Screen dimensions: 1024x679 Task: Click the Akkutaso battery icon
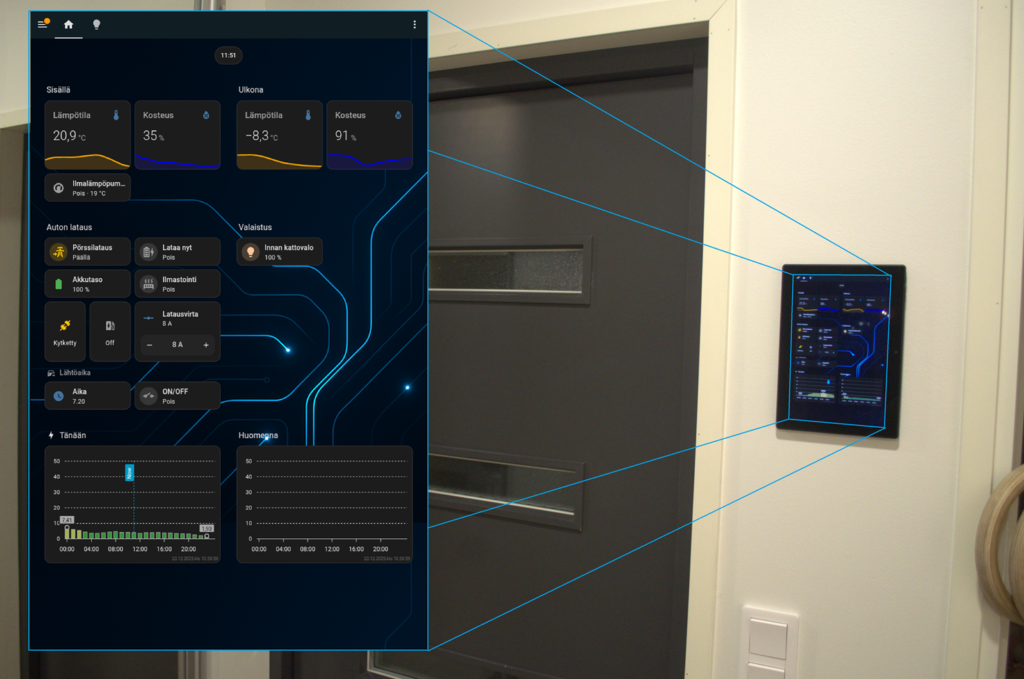[59, 284]
